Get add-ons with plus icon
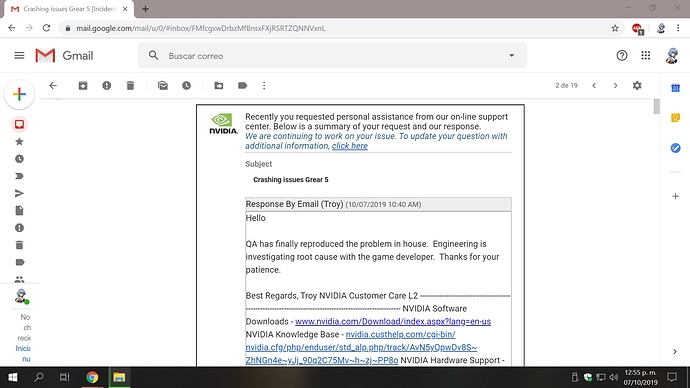This screenshot has width=690, height=388. coord(675,196)
